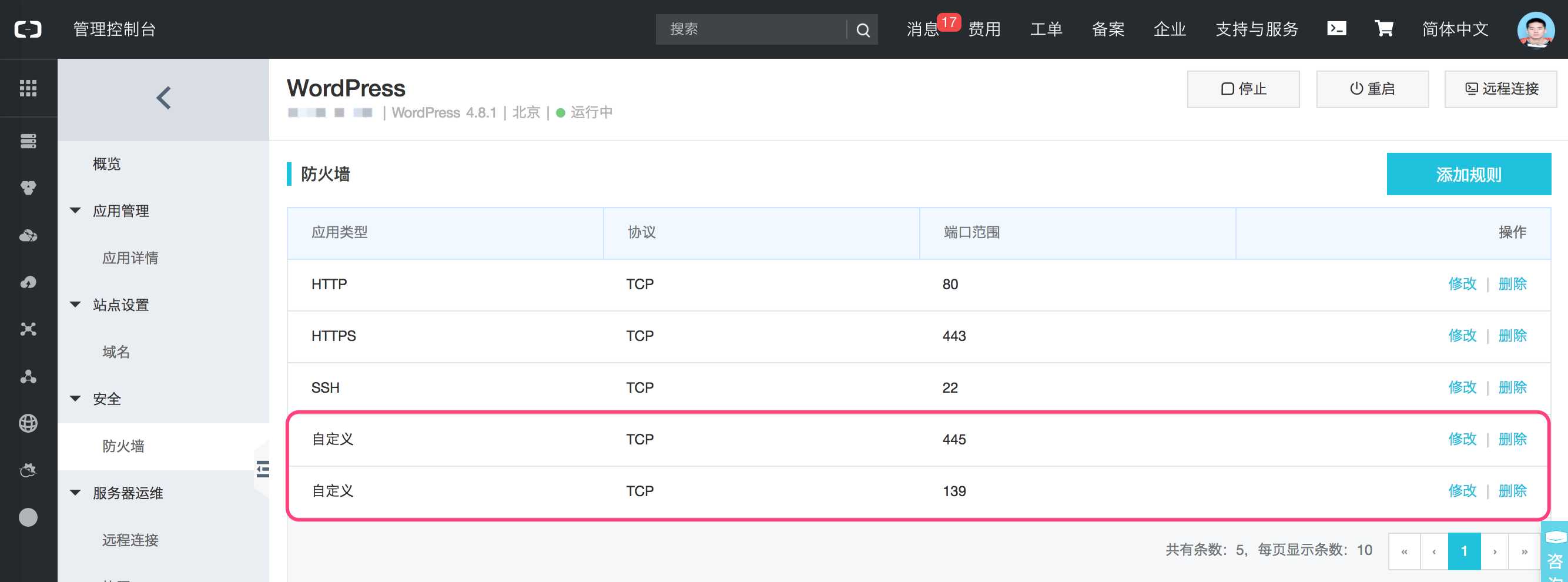Image resolution: width=1568 pixels, height=582 pixels.
Task: Select page 1 in pagination
Action: 1464,551
